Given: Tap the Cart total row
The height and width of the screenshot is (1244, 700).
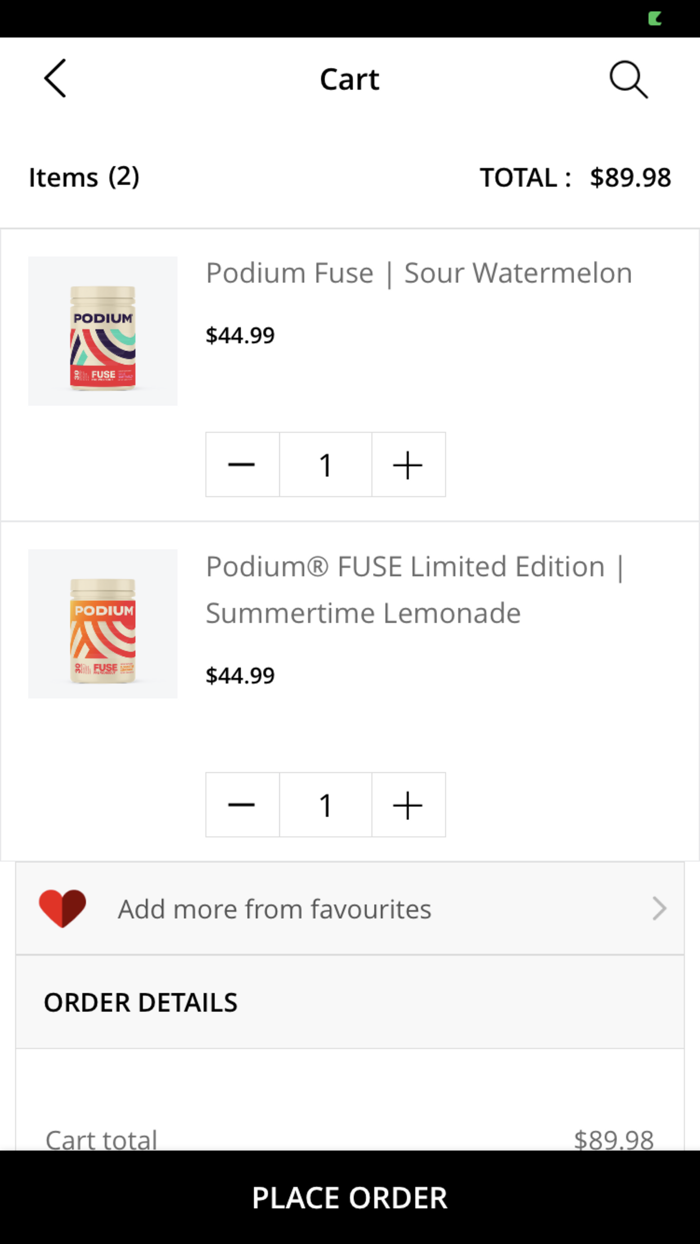Looking at the screenshot, I should point(350,1139).
